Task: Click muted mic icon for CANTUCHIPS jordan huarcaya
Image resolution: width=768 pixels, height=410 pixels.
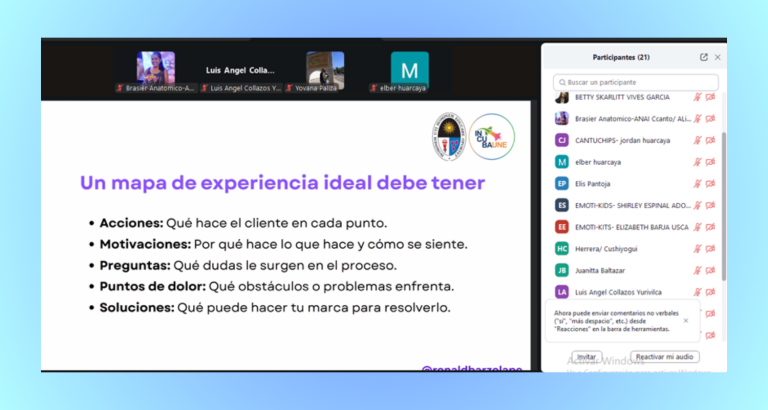Action: point(697,140)
